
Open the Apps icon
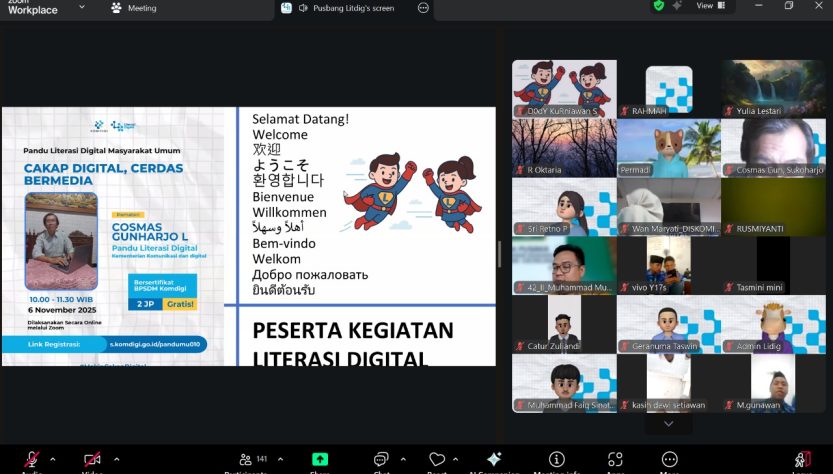click(x=615, y=459)
